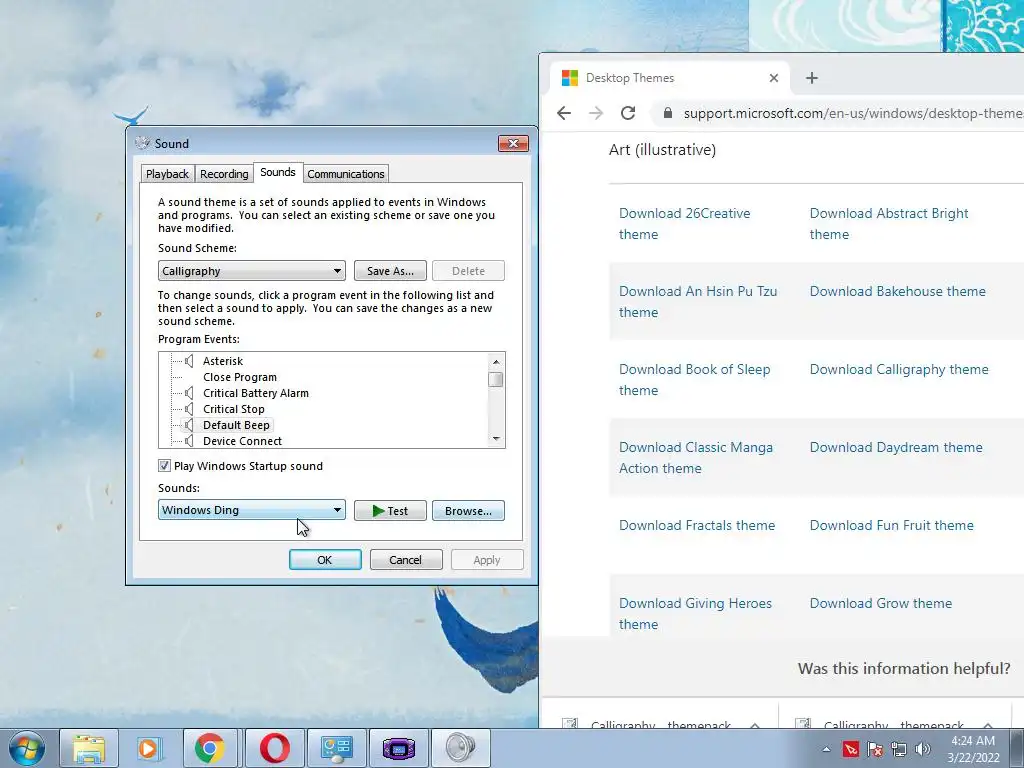
Task: Open Download 26Creative theme link
Action: (684, 223)
